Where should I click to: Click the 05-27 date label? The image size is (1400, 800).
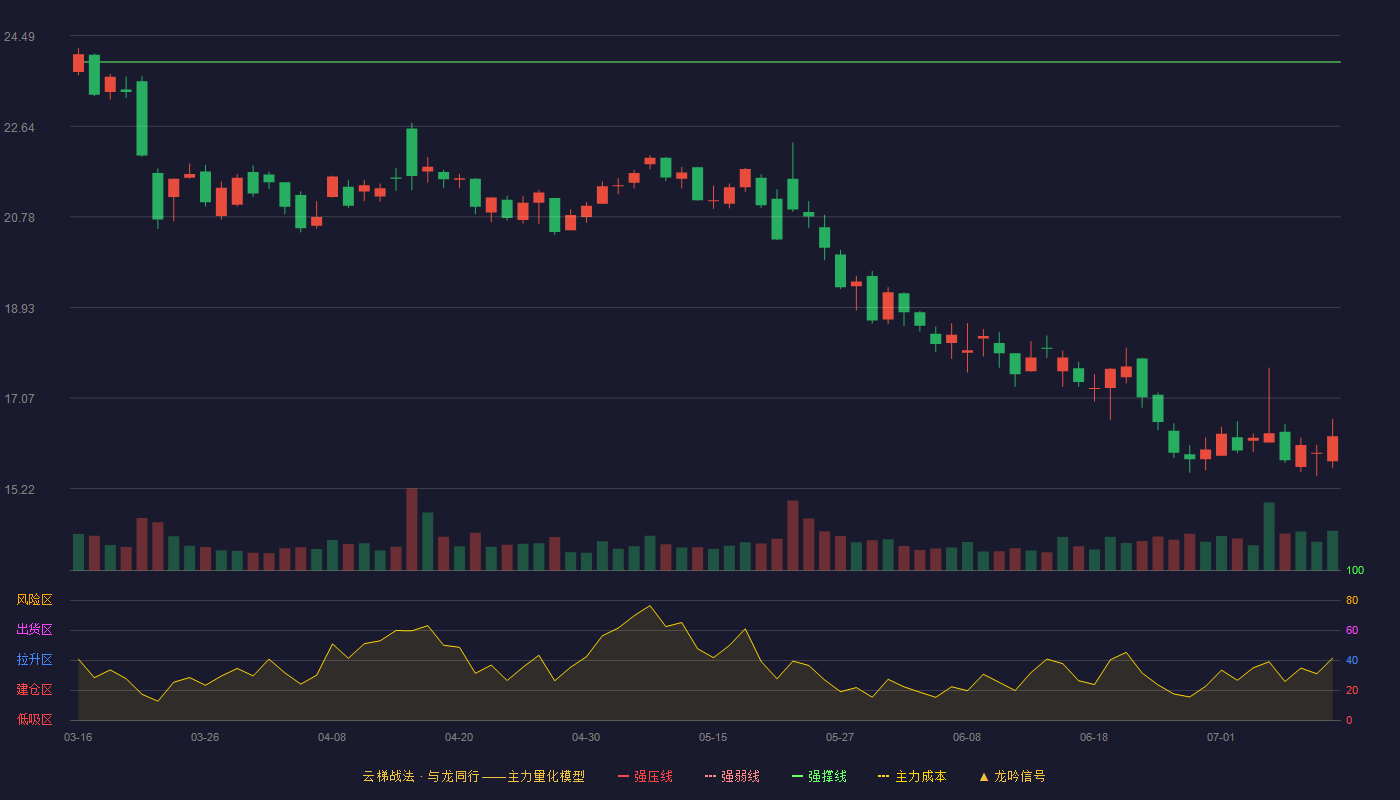point(840,737)
